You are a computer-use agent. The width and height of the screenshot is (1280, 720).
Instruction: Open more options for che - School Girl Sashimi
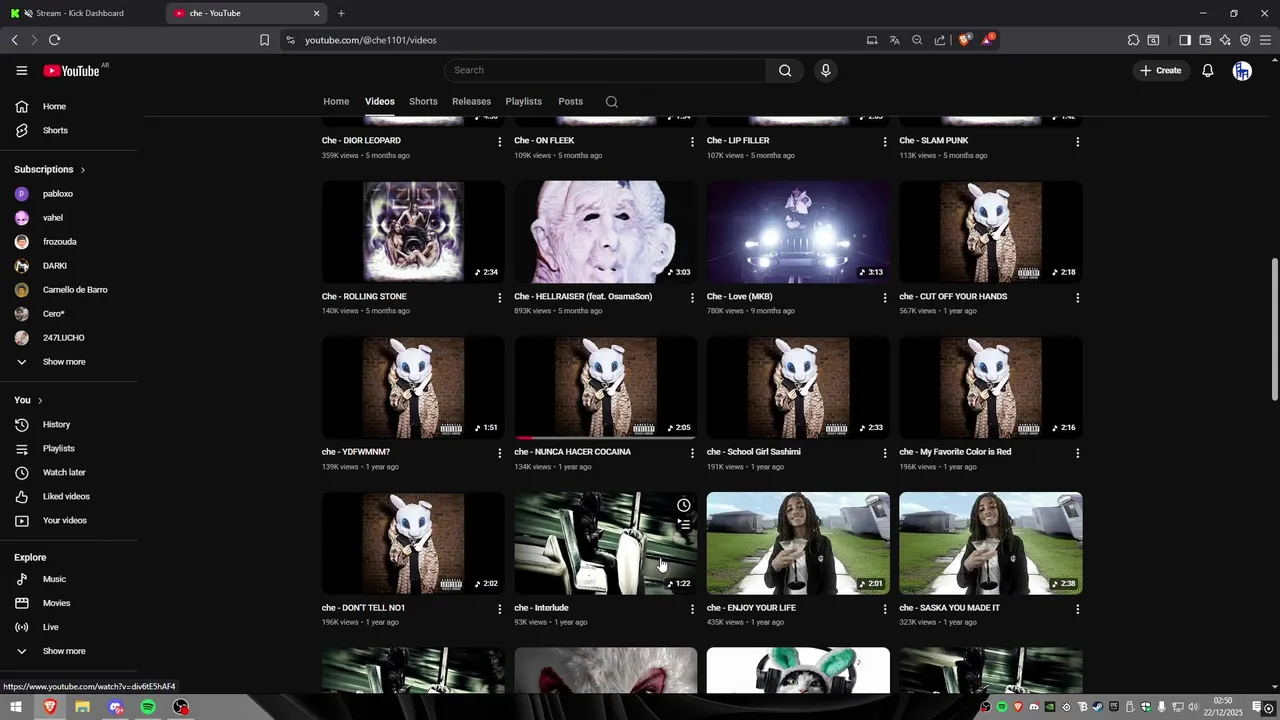pyautogui.click(x=885, y=453)
